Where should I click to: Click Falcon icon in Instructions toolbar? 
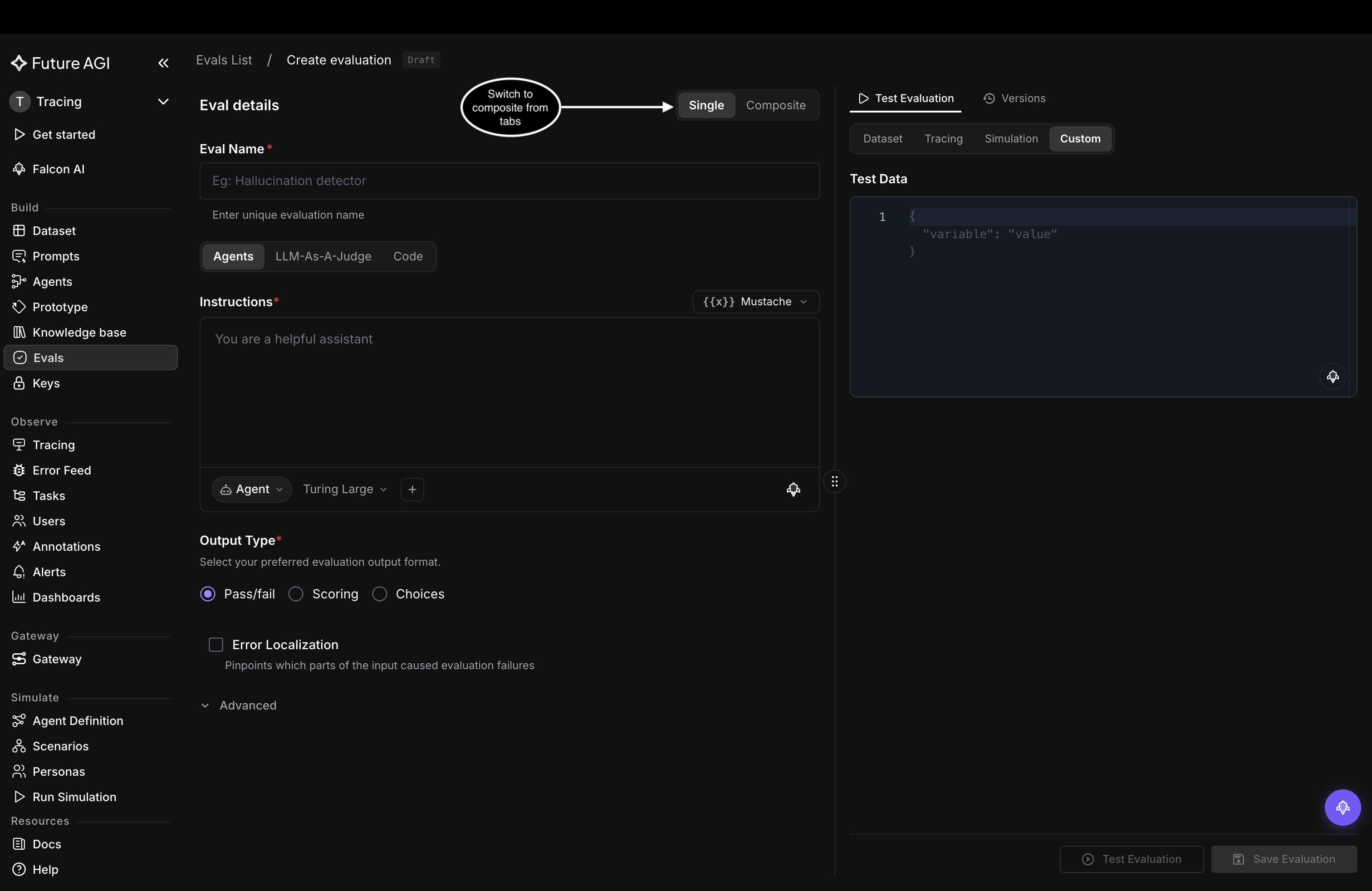(793, 489)
